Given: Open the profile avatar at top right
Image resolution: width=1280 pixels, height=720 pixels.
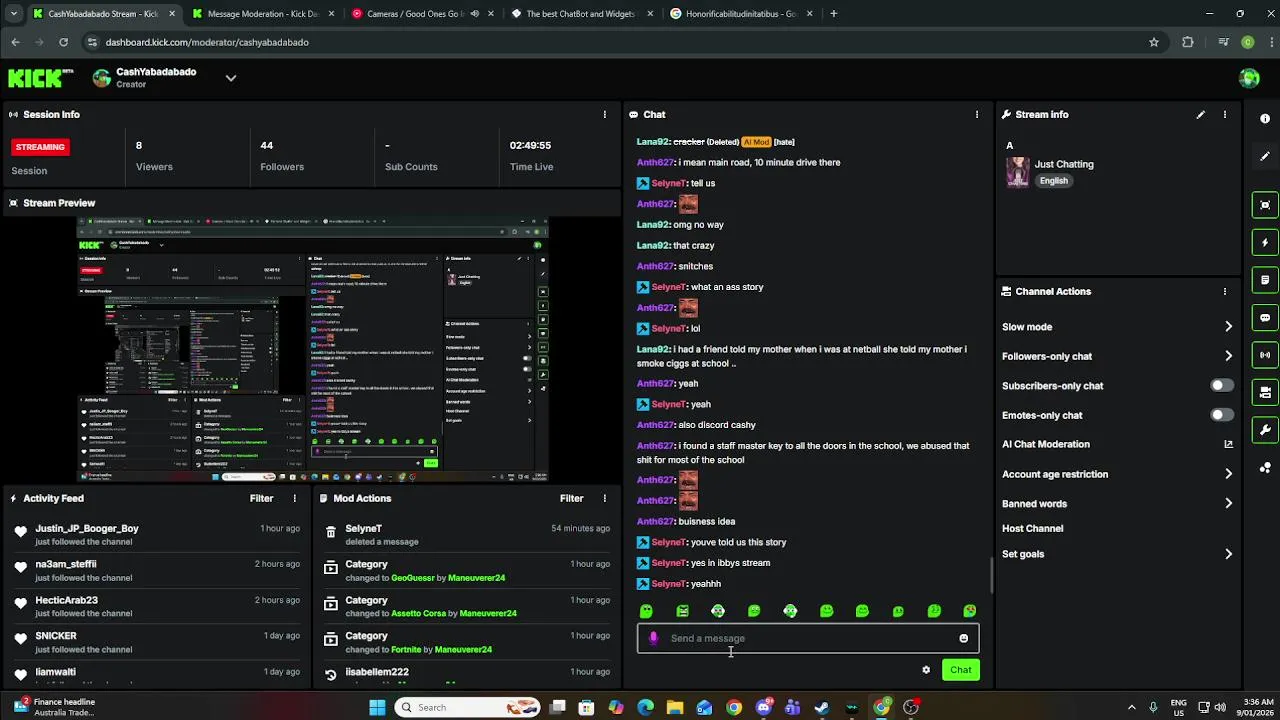Looking at the screenshot, I should 1249,78.
